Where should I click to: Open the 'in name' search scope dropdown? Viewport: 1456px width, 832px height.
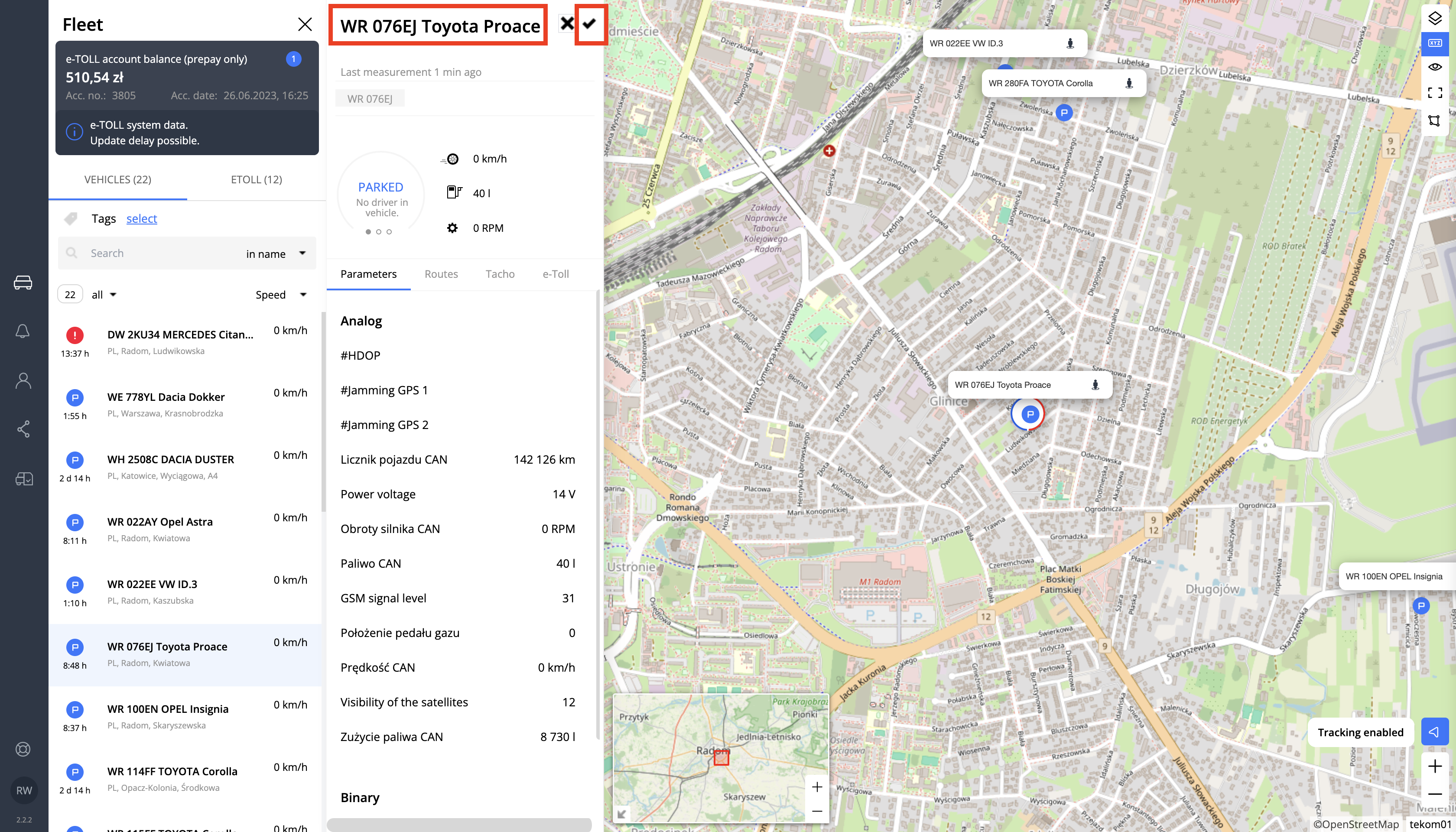(x=276, y=253)
